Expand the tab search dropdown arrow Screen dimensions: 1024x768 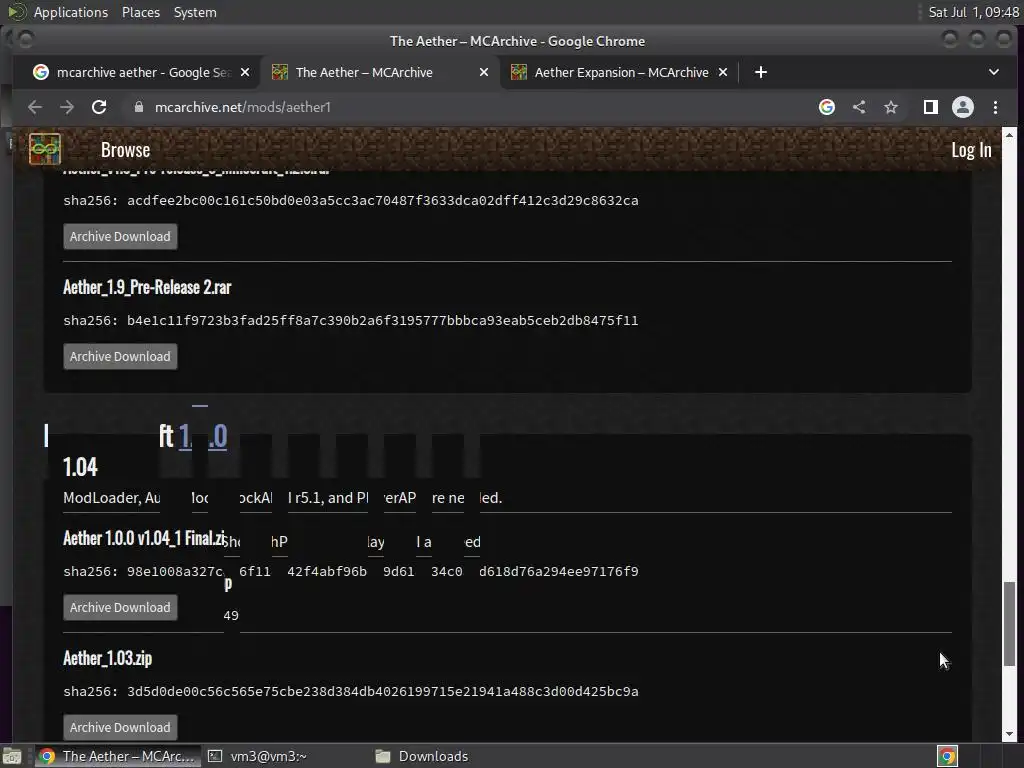point(993,72)
